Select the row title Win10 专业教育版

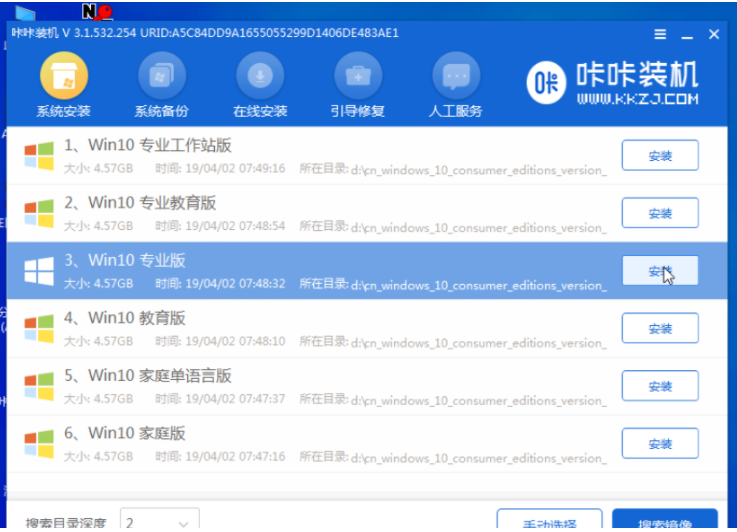click(x=140, y=203)
